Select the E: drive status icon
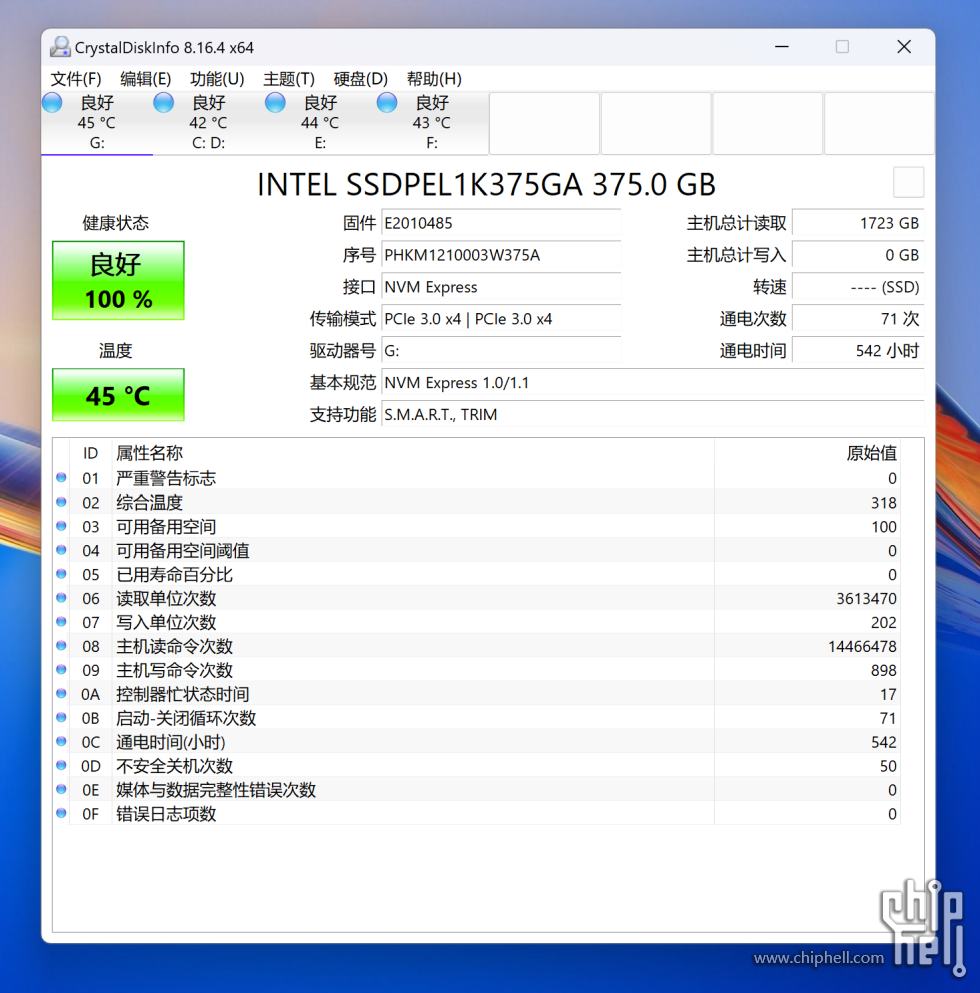The image size is (980, 993). tap(276, 103)
